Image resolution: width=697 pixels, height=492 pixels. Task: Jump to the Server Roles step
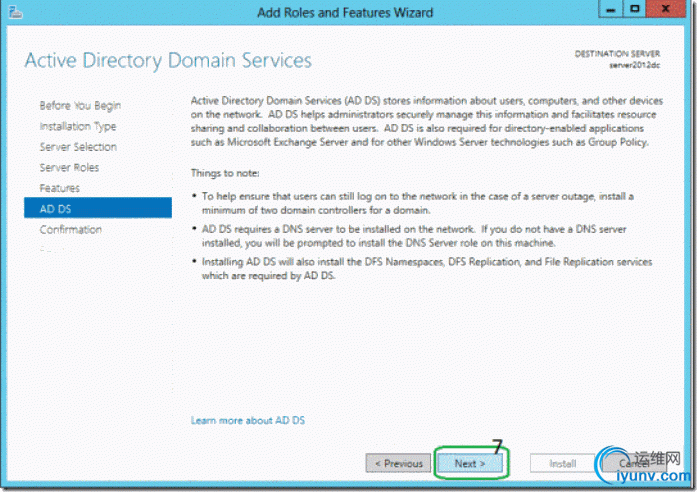(x=69, y=168)
